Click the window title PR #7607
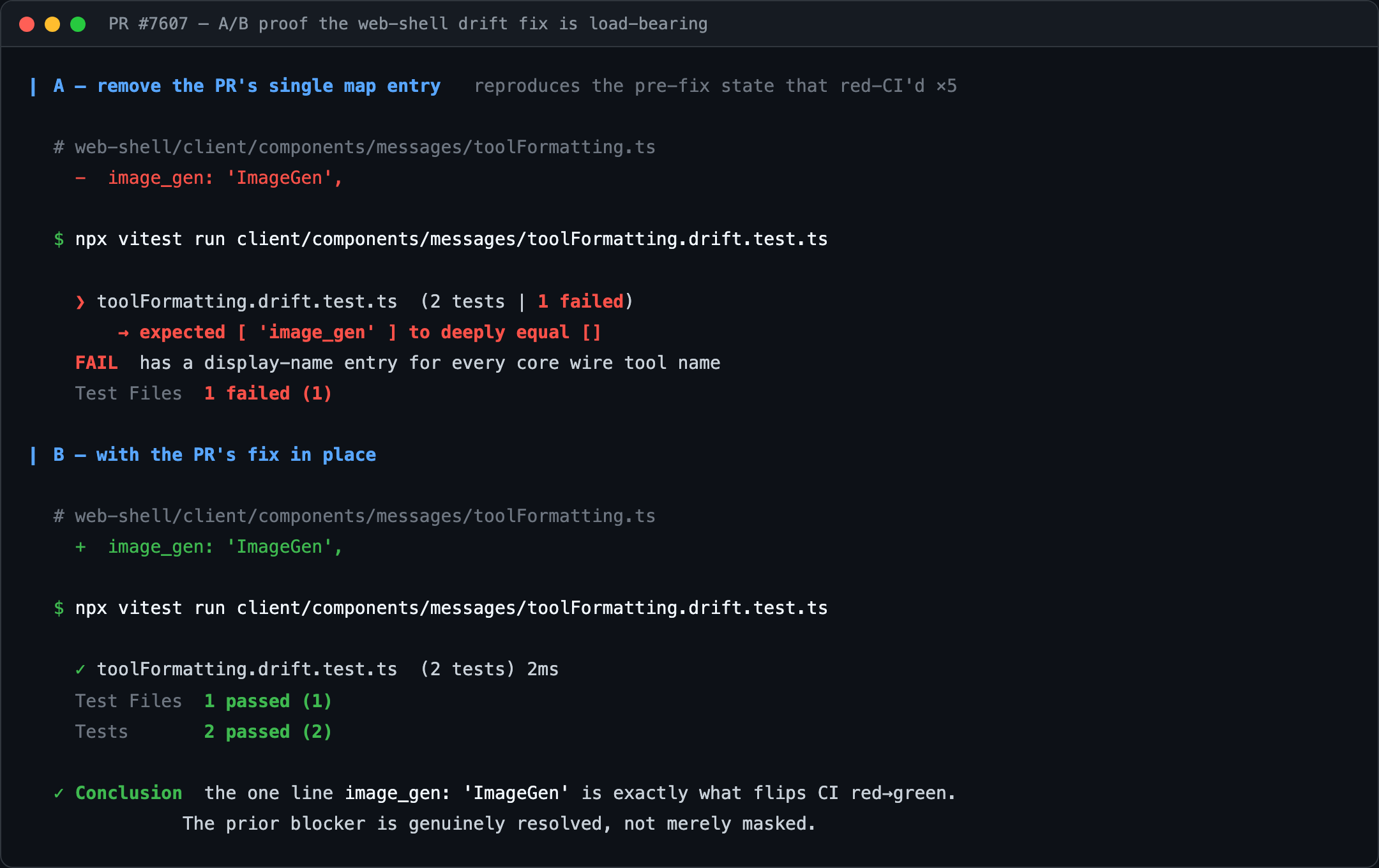This screenshot has width=1379, height=868. 408,24
